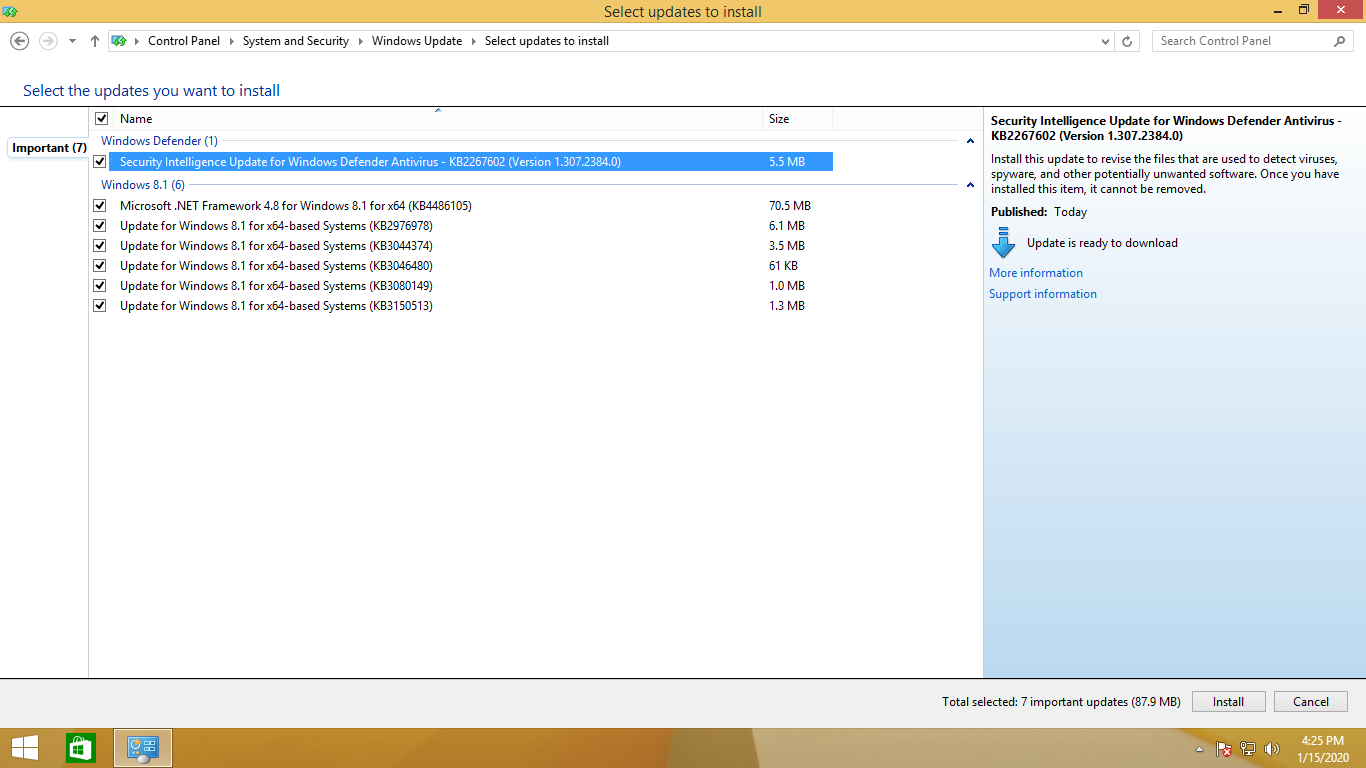This screenshot has width=1366, height=768.
Task: Click the window title bar icon
Action: pos(11,11)
